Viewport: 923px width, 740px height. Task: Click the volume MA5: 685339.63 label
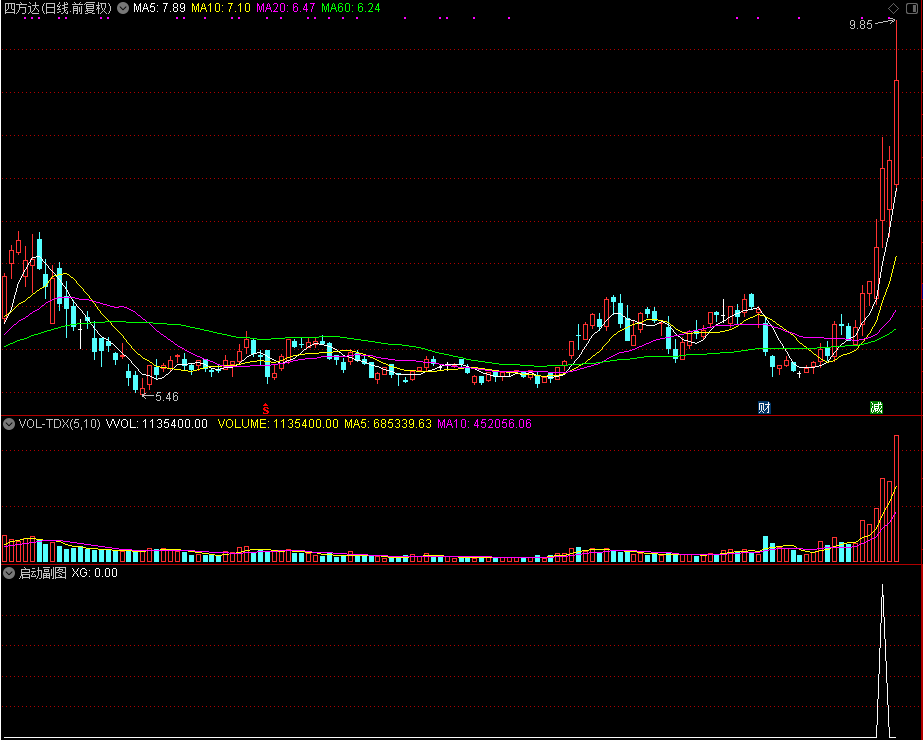388,424
